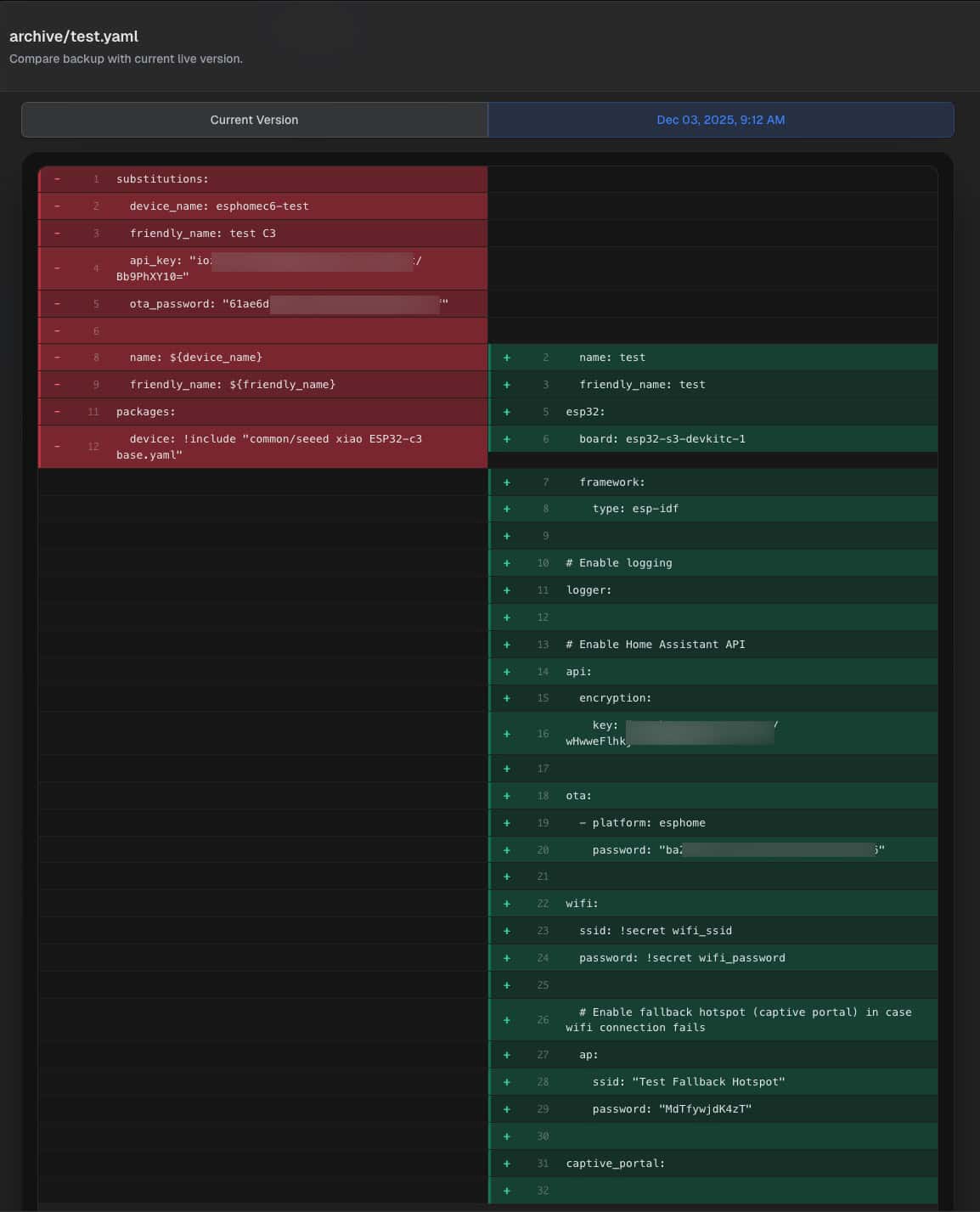
Task: Switch to the Current Version tab
Action: (x=254, y=120)
